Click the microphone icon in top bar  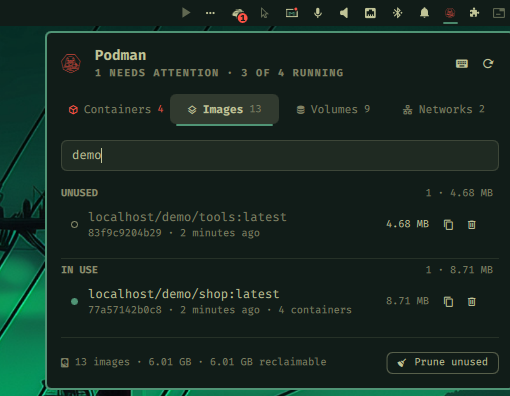[318, 13]
